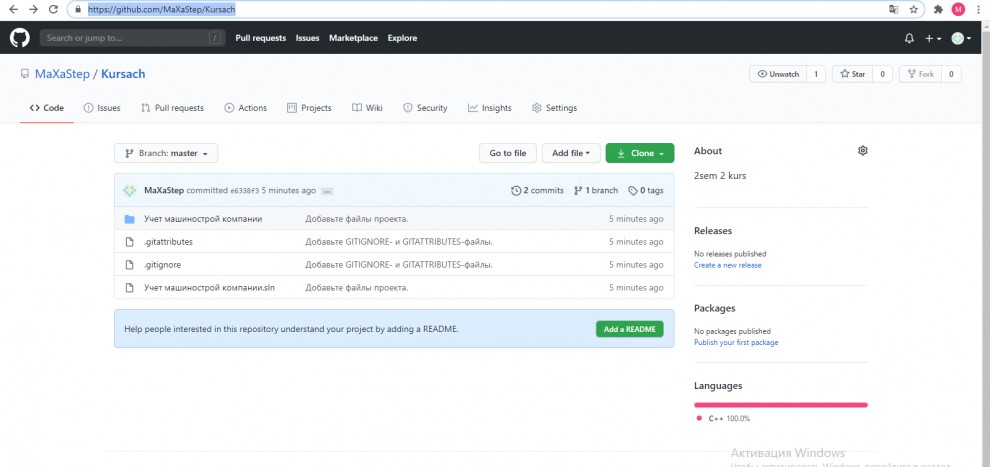Open Marketplace in the header
This screenshot has height=467, width=990.
(x=354, y=38)
